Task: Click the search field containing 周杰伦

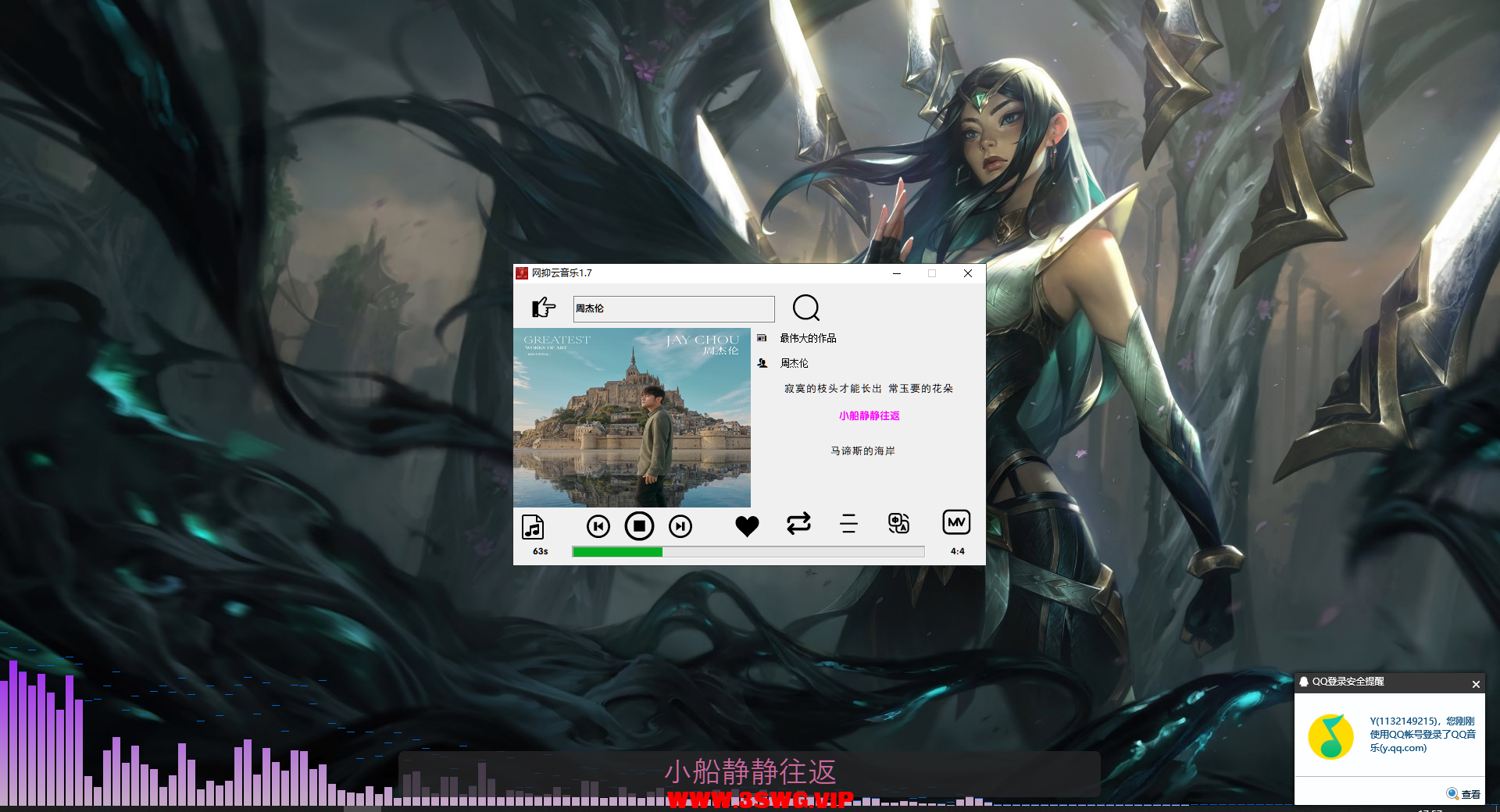Action: tap(673, 308)
